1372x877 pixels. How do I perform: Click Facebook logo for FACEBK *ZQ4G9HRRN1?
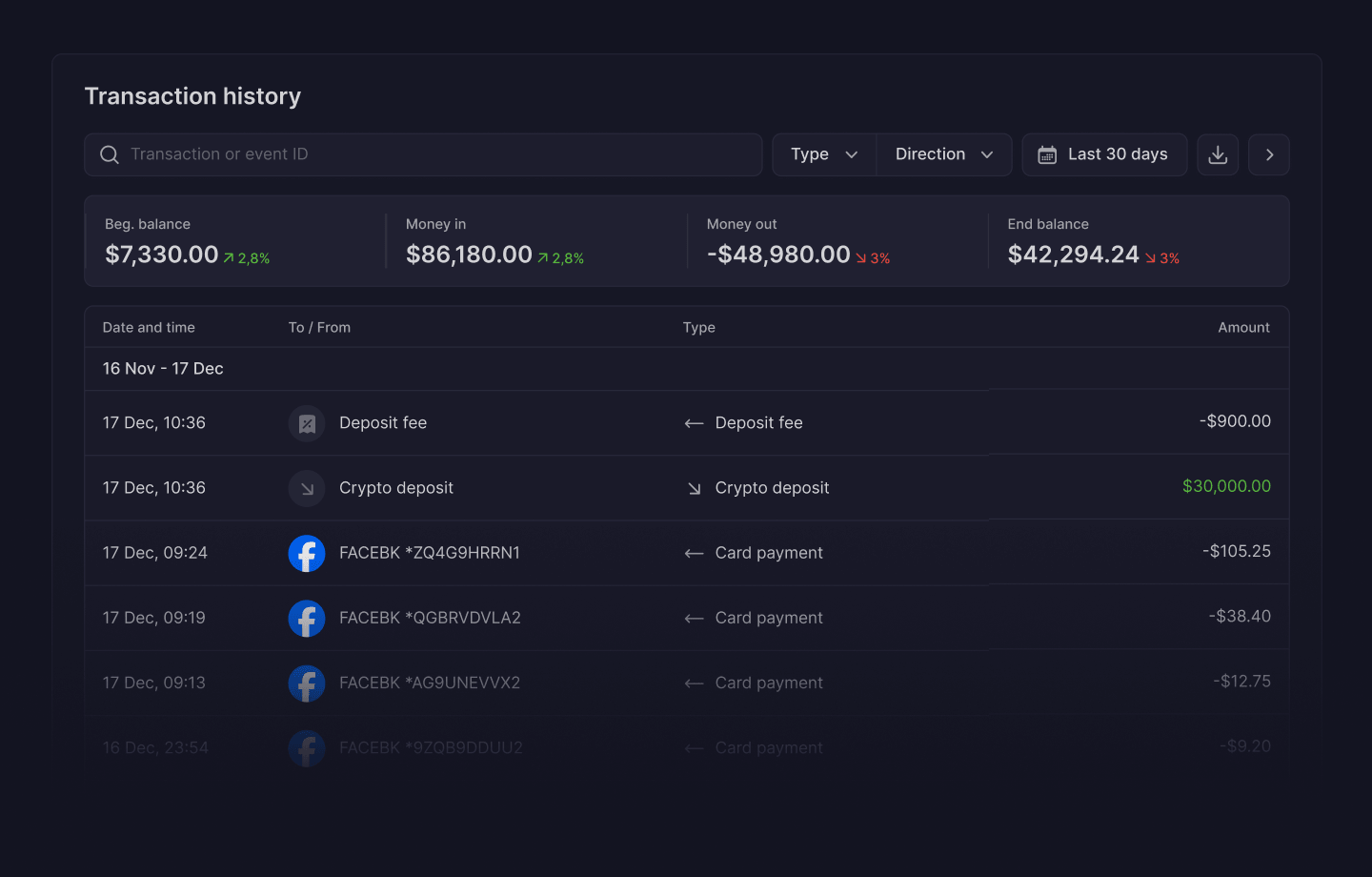307,553
